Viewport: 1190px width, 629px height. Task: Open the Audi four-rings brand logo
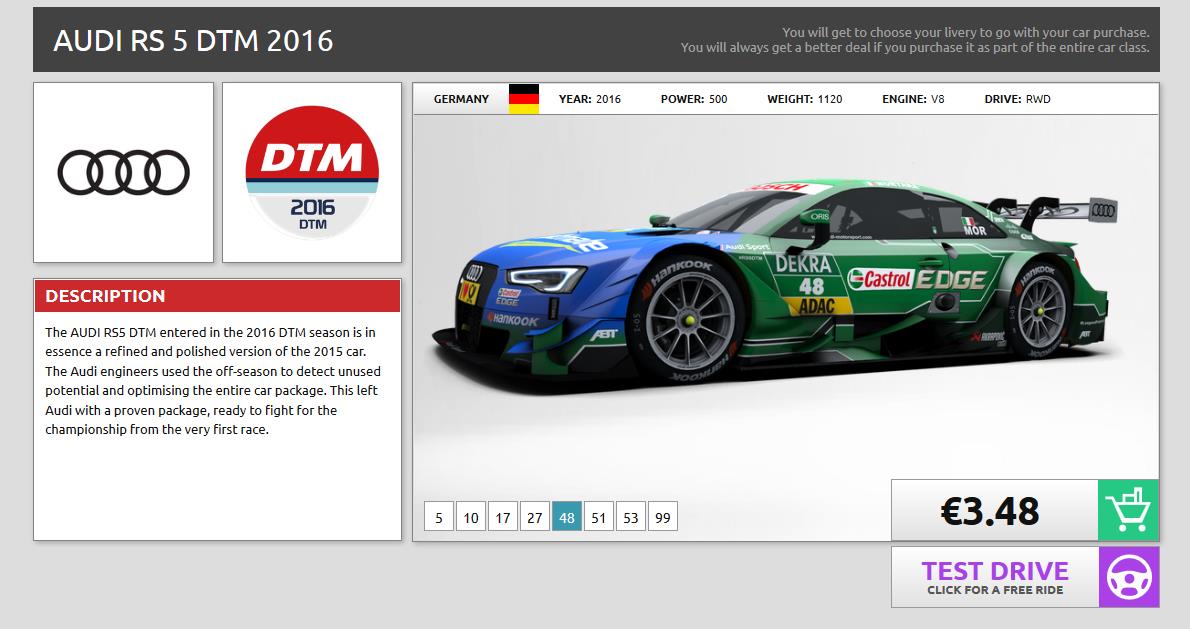click(124, 172)
